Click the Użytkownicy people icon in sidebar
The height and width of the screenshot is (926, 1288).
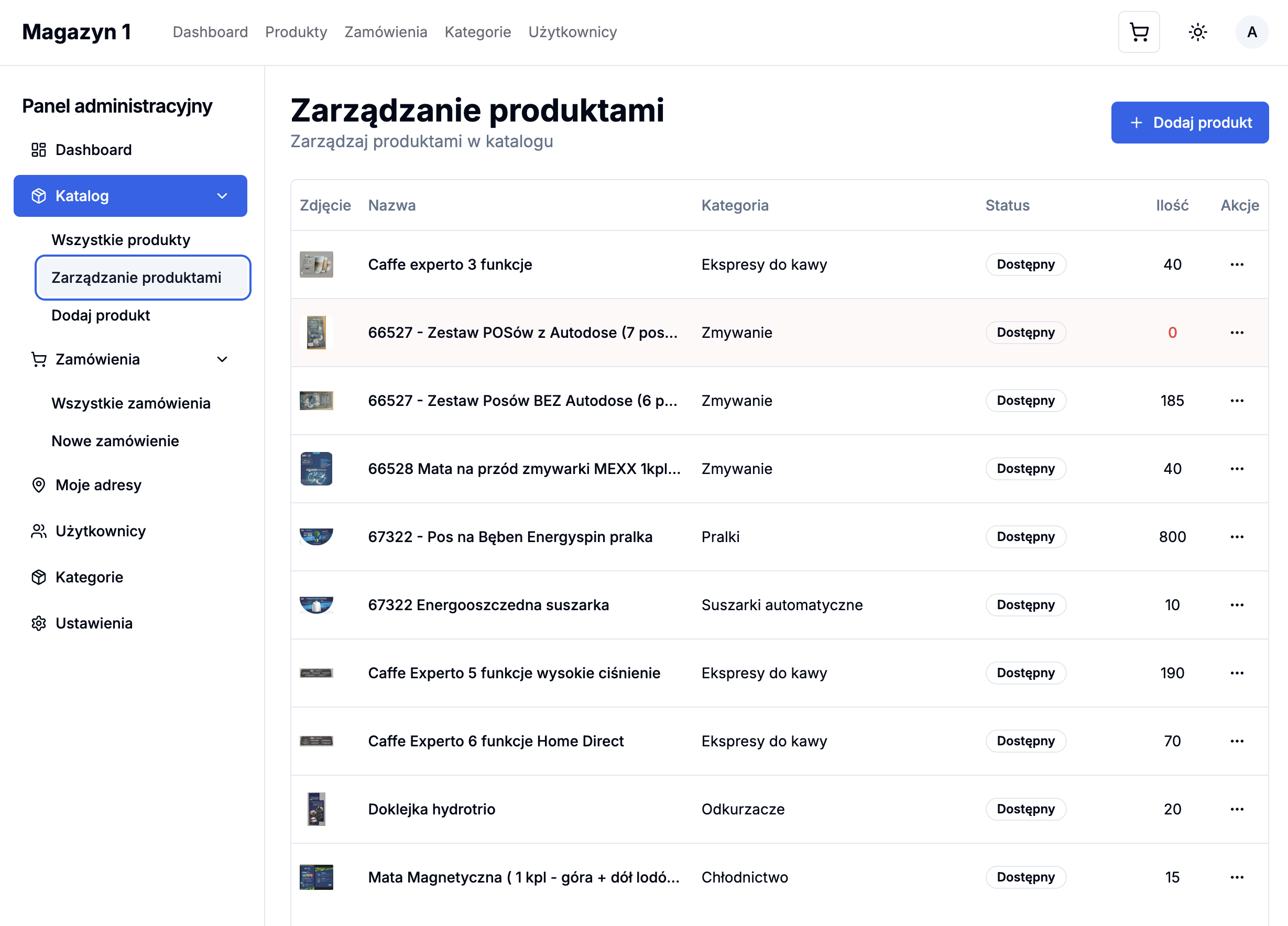39,531
